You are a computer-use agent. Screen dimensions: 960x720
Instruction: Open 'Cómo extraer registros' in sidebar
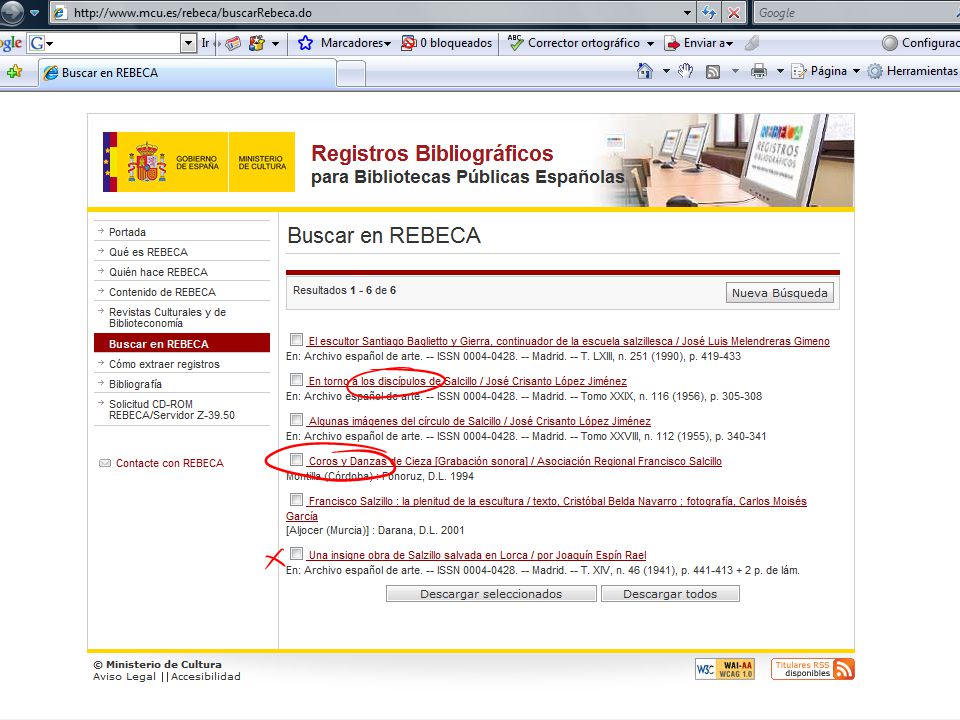tap(164, 364)
